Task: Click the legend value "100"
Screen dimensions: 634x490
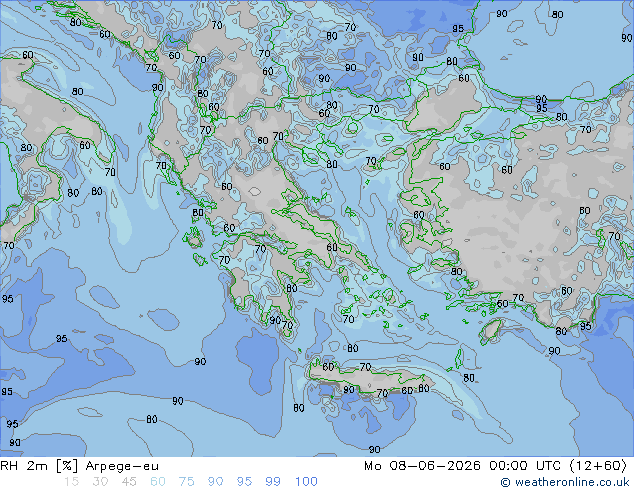Action: click(x=306, y=482)
